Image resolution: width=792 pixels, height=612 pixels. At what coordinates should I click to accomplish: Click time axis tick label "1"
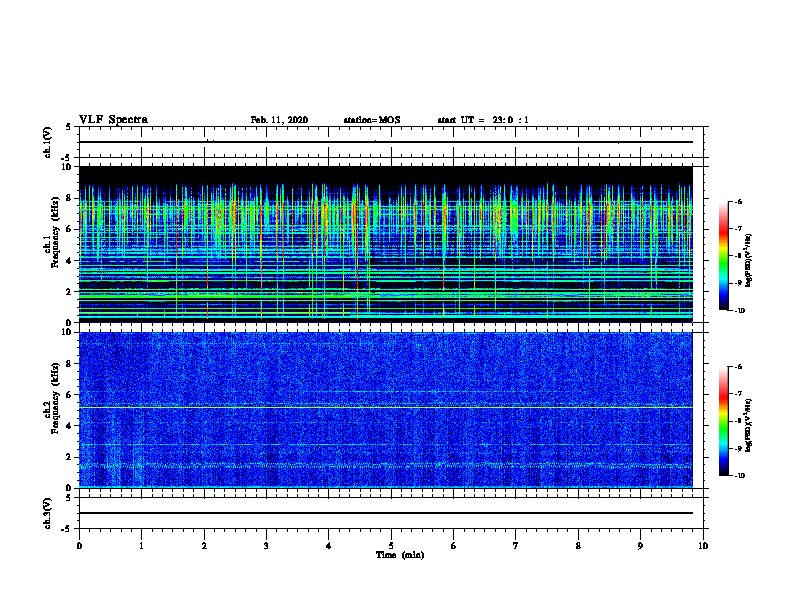click(x=141, y=546)
